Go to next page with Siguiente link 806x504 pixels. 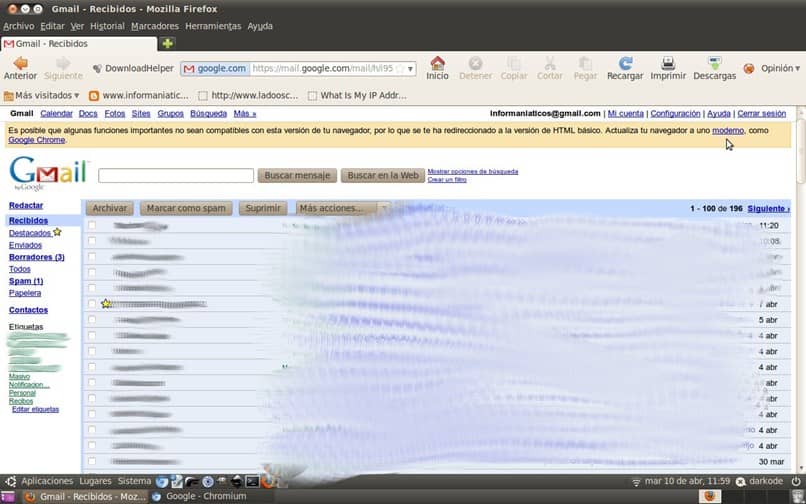click(x=768, y=208)
